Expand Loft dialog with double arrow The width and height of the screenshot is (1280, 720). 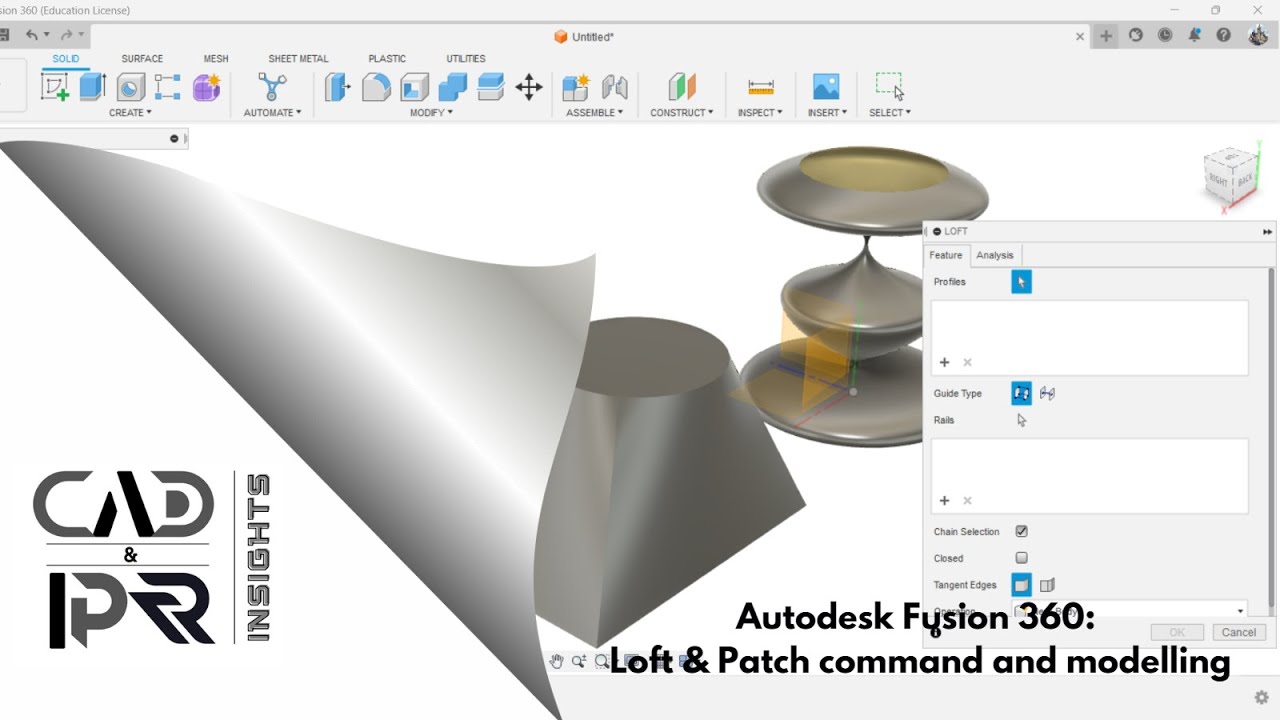(1268, 231)
